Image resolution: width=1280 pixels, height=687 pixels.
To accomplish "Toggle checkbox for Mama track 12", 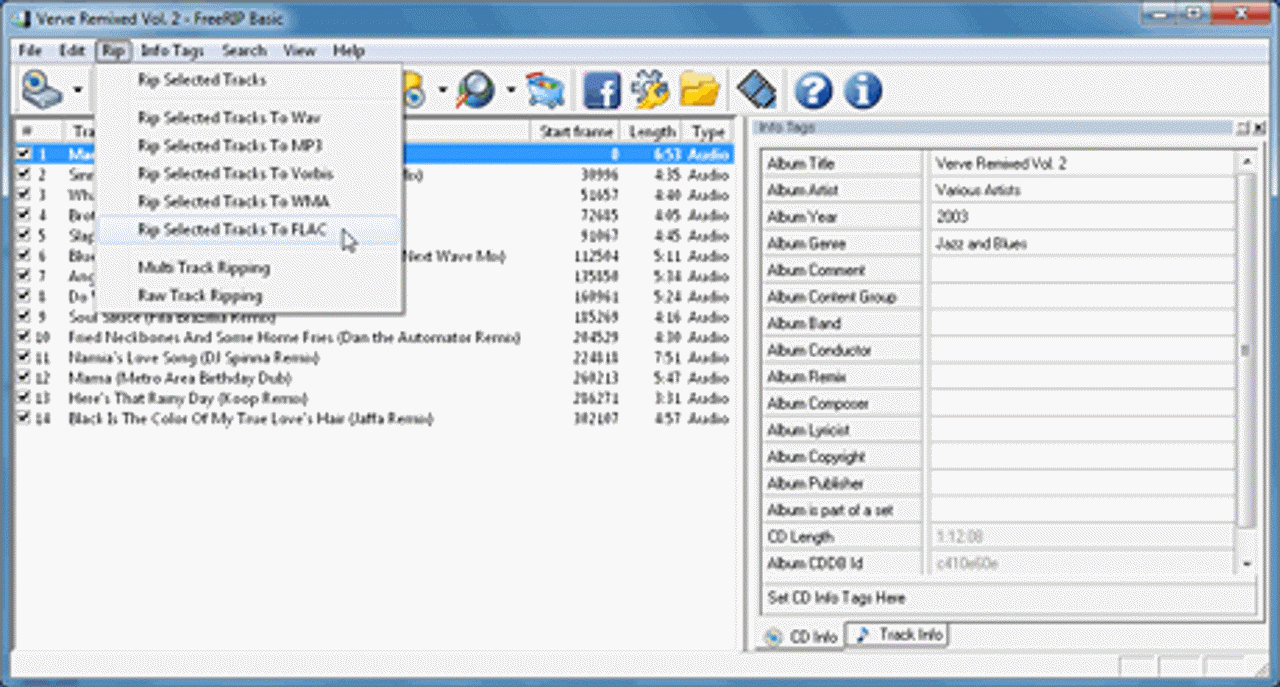I will [x=25, y=378].
